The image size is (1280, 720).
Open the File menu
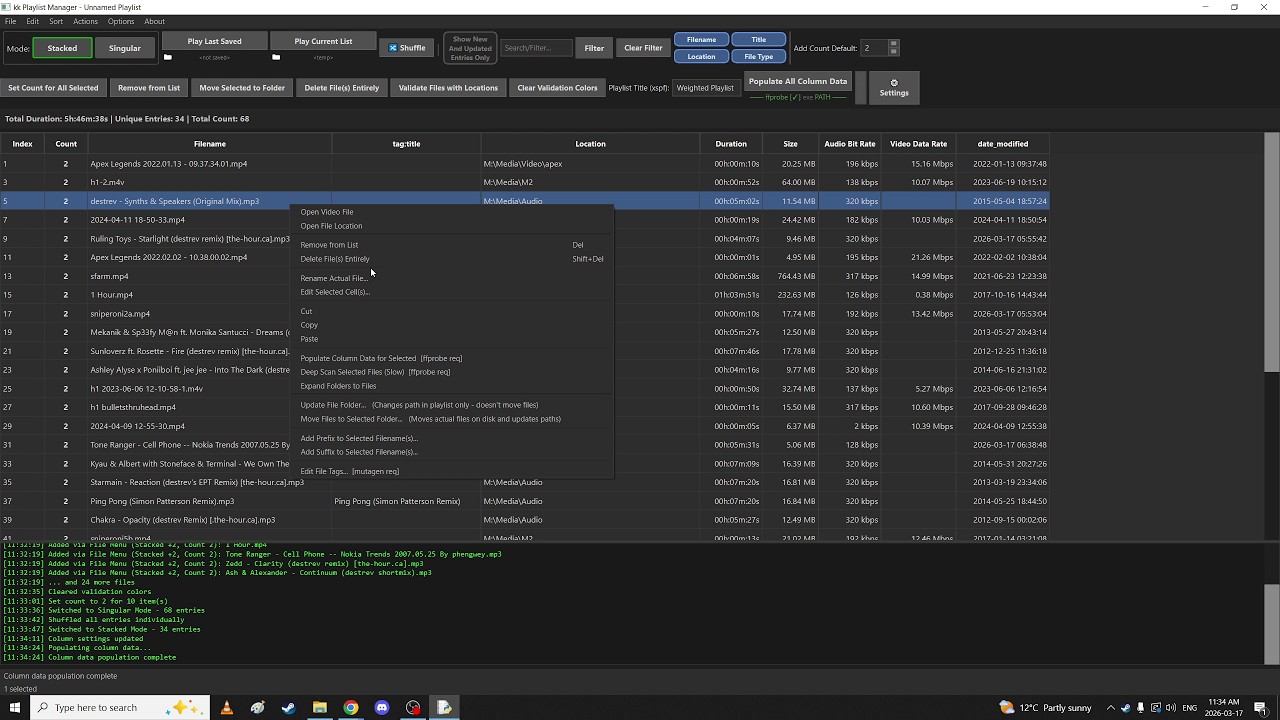tap(10, 21)
